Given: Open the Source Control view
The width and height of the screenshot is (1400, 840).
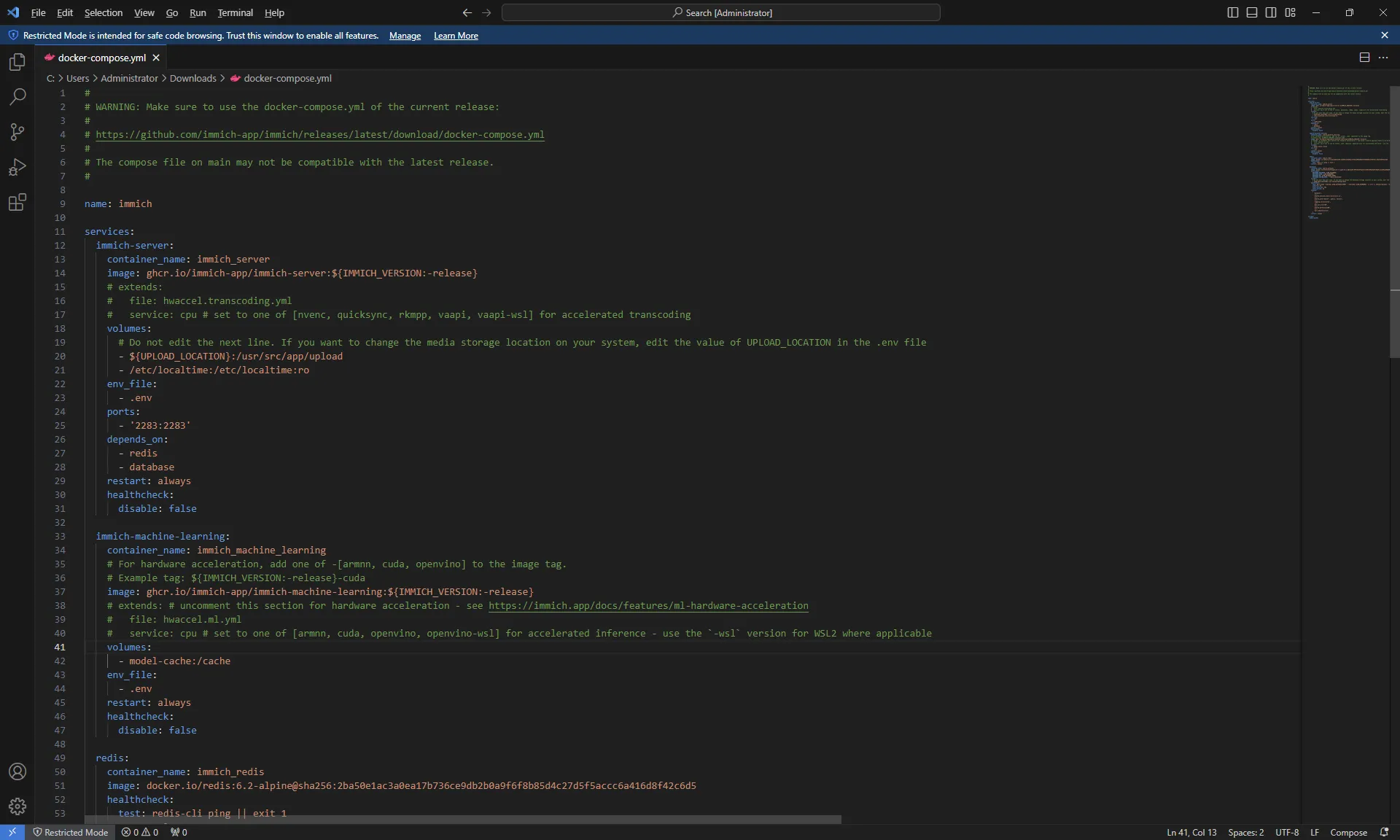Looking at the screenshot, I should pyautogui.click(x=17, y=132).
